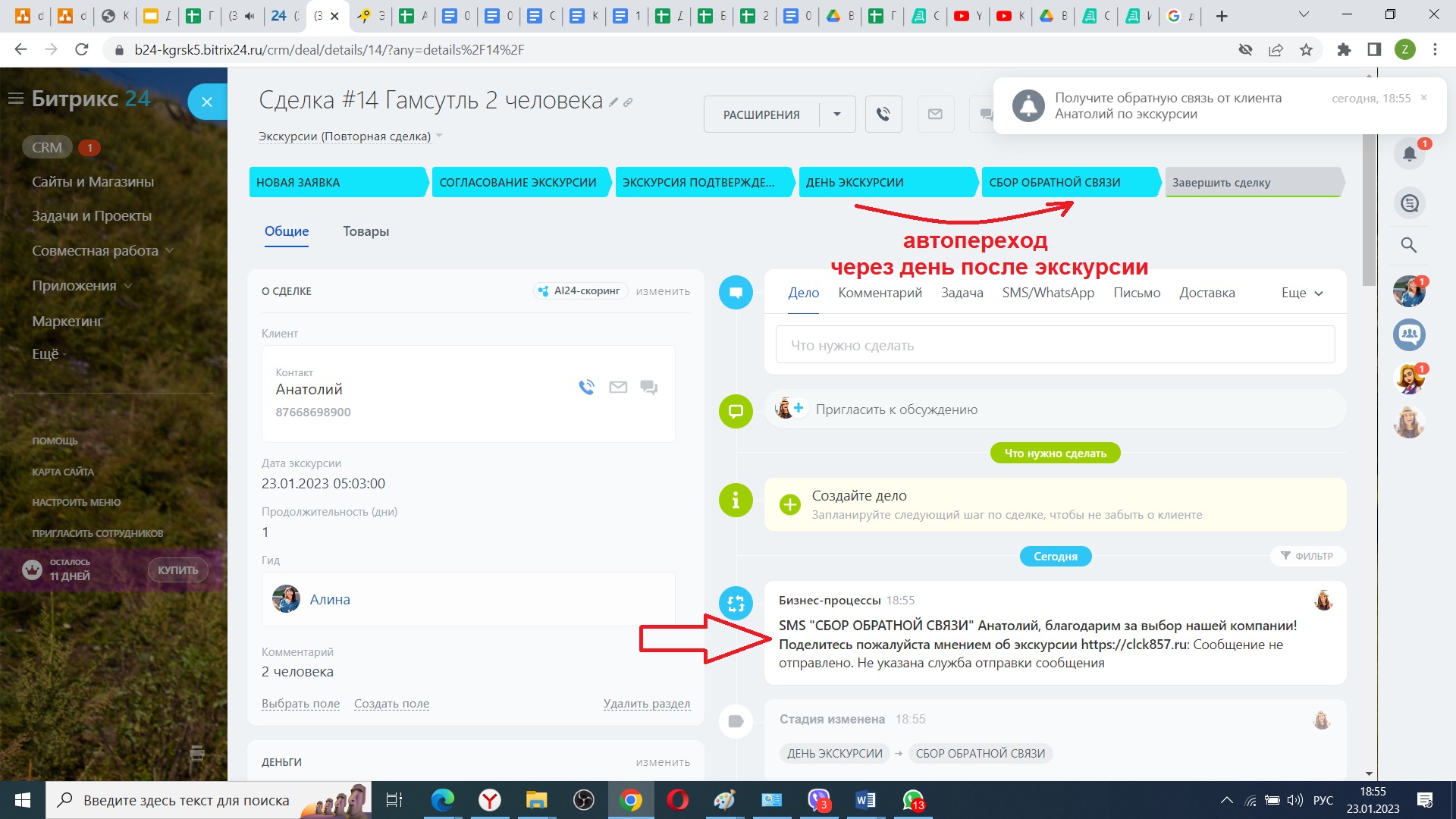1456x819 pixels.
Task: Click the phone call icon next to Расширения
Action: click(x=883, y=115)
